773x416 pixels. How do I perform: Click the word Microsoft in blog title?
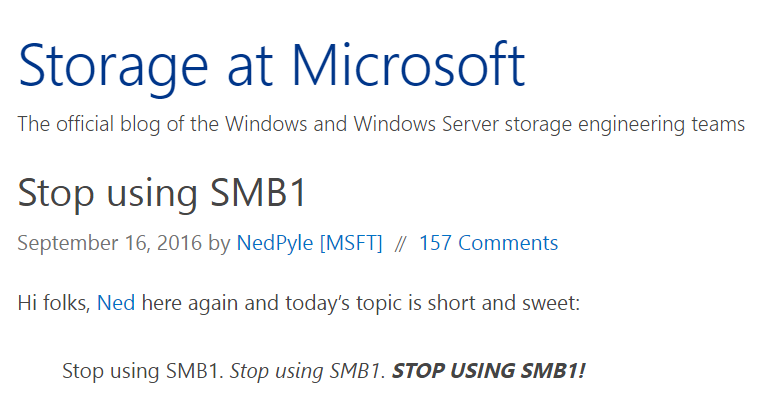pyautogui.click(x=408, y=66)
